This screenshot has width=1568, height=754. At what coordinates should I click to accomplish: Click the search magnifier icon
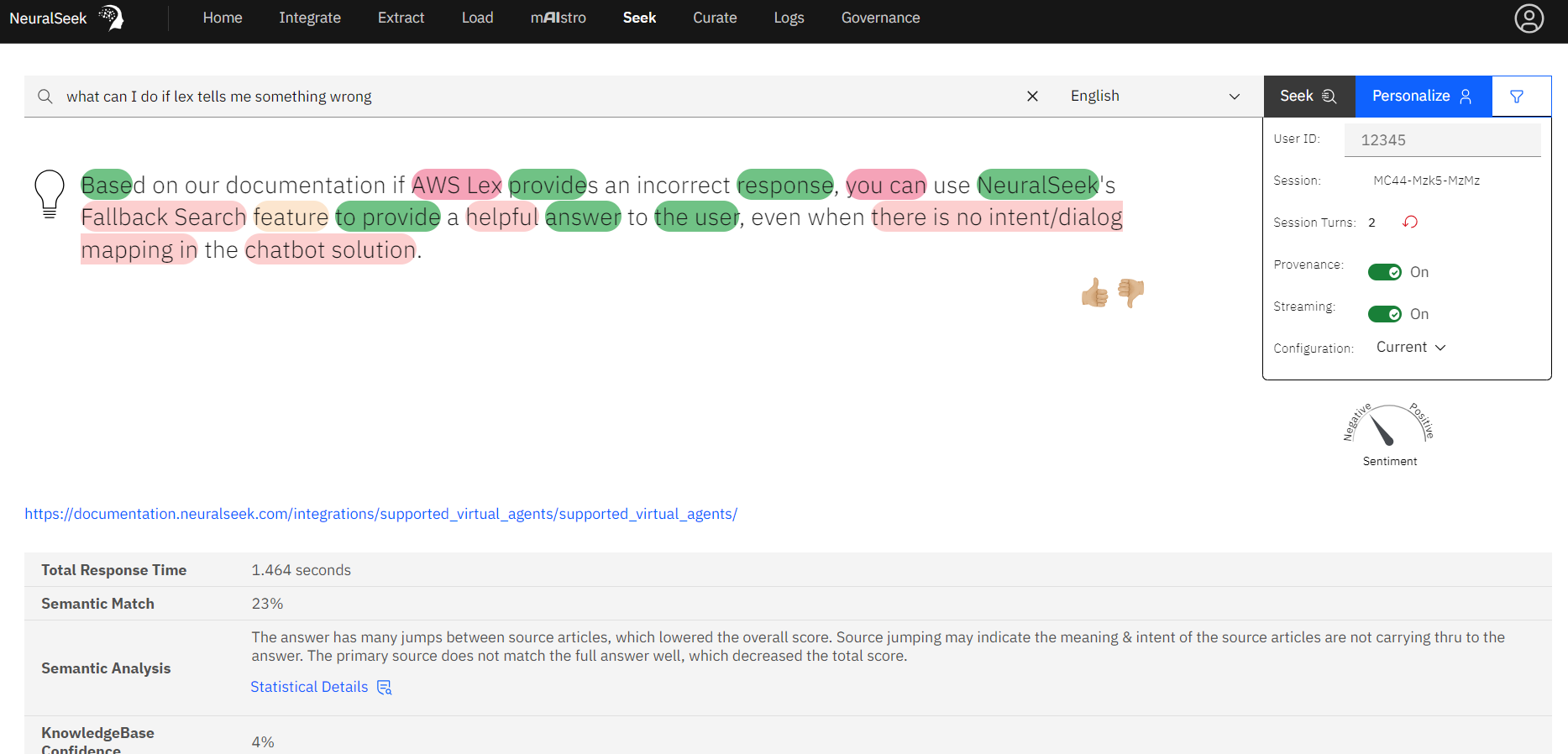(x=45, y=97)
